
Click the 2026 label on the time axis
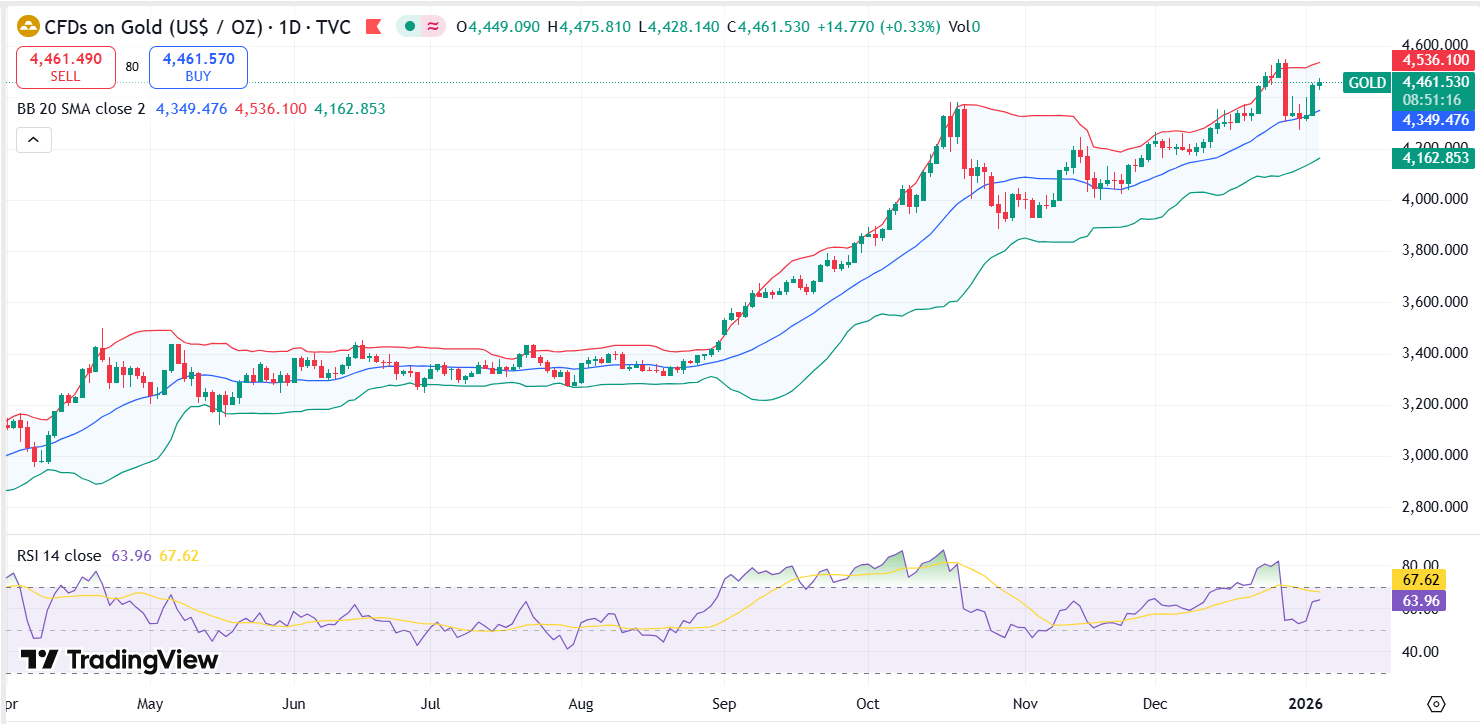pyautogui.click(x=1305, y=703)
